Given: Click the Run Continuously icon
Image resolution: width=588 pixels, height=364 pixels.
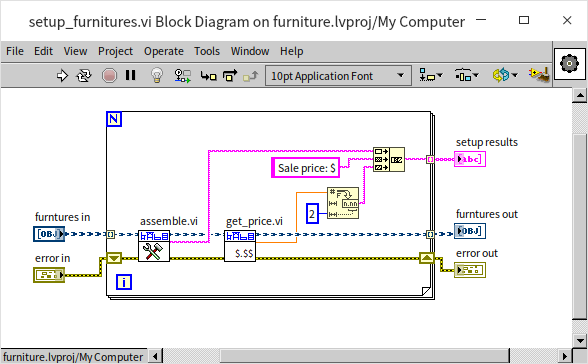Looking at the screenshot, I should click(x=84, y=76).
